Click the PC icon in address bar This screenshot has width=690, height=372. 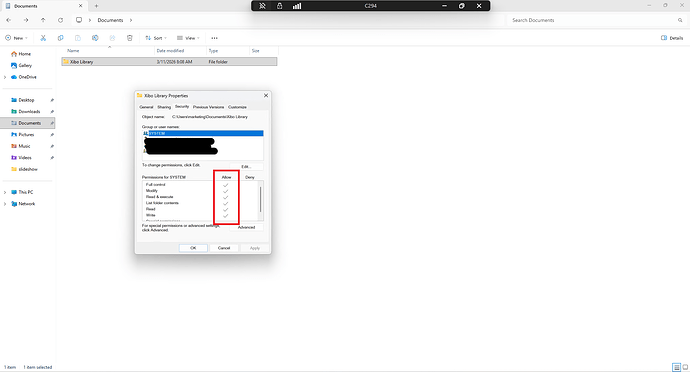click(79, 20)
